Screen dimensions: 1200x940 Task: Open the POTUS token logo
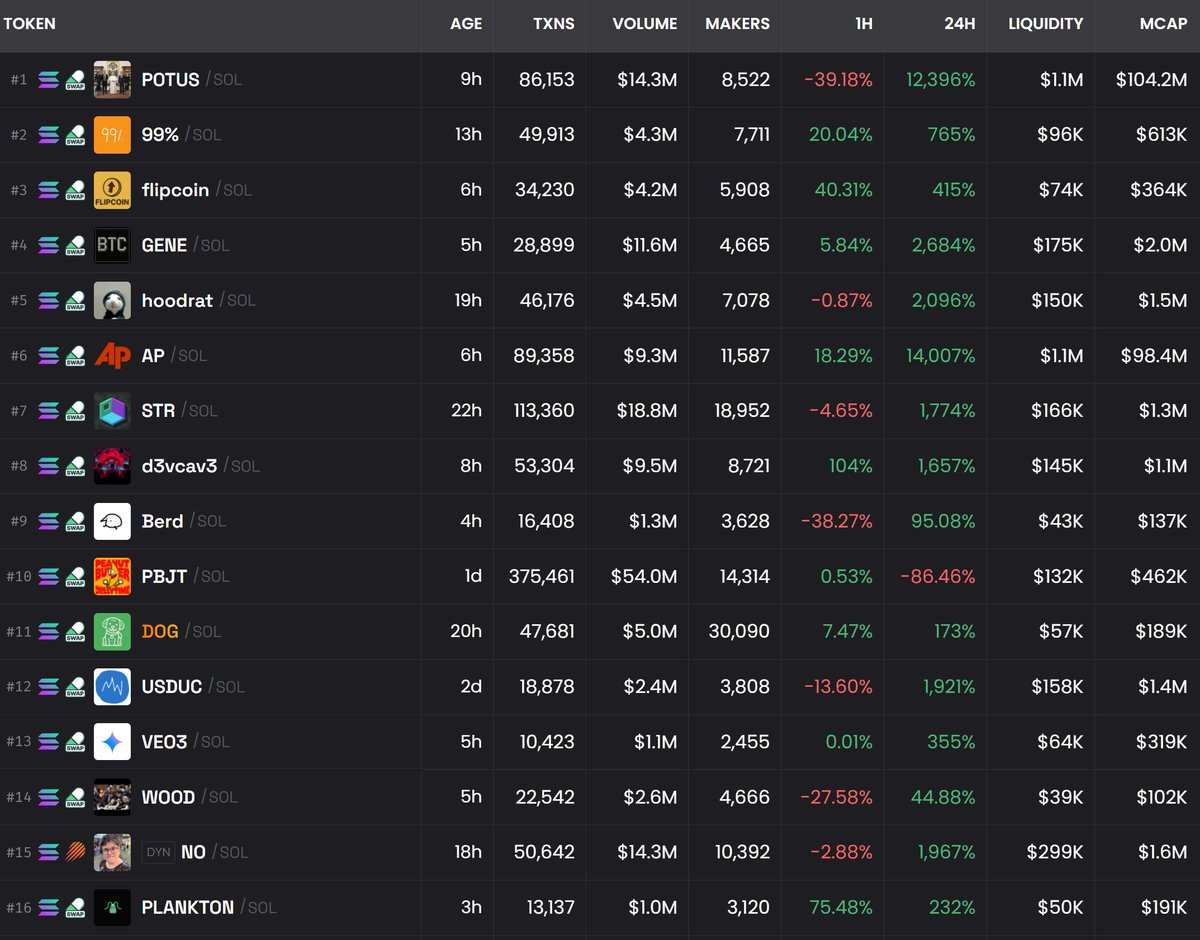[x=112, y=80]
